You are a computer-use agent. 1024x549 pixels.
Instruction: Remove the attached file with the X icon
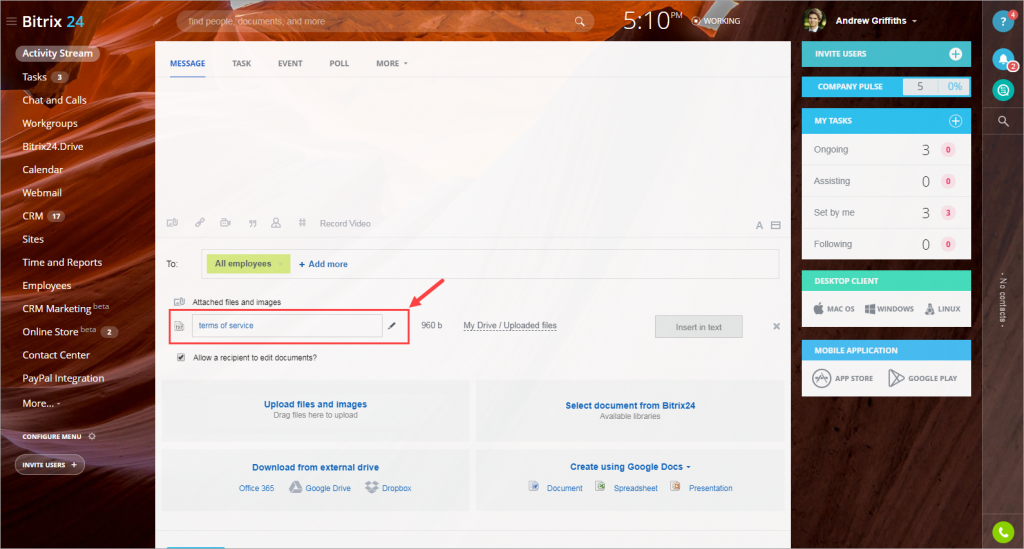(776, 326)
